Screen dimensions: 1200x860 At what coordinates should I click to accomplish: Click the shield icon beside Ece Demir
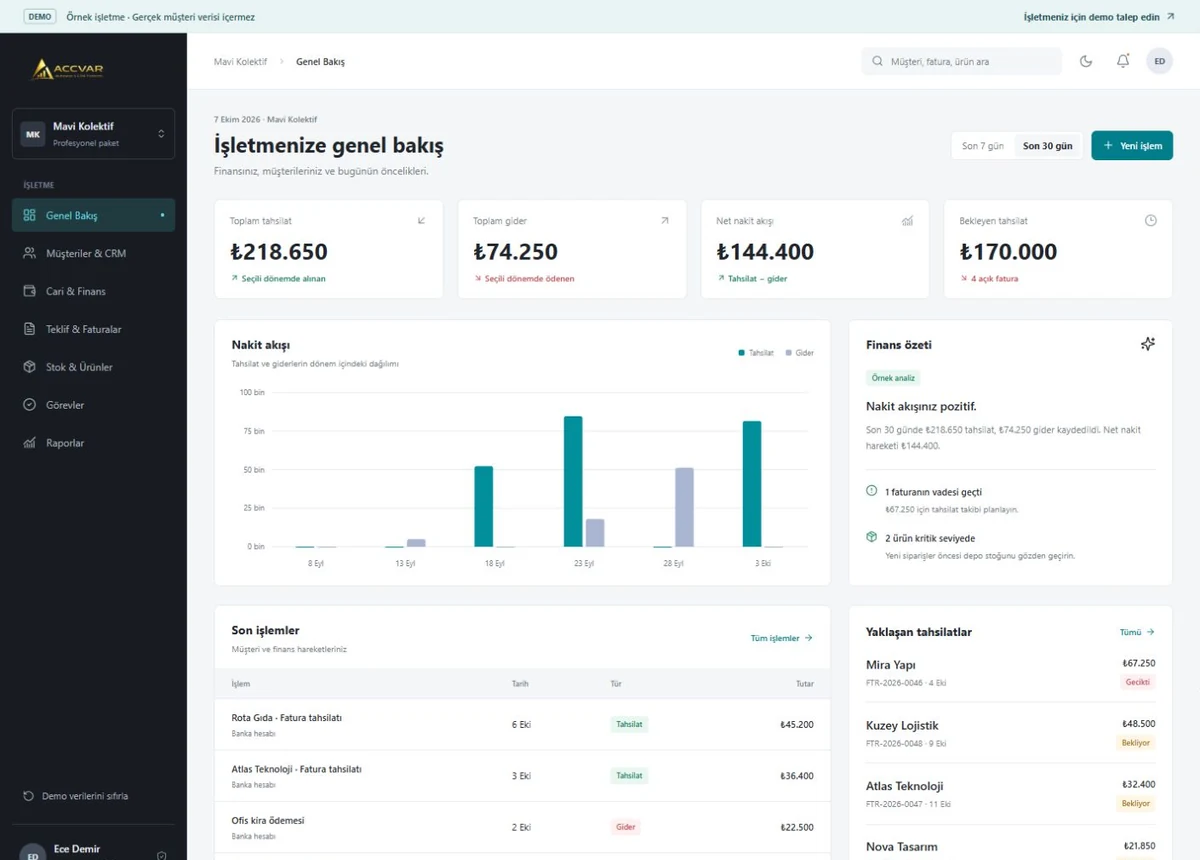click(x=162, y=855)
